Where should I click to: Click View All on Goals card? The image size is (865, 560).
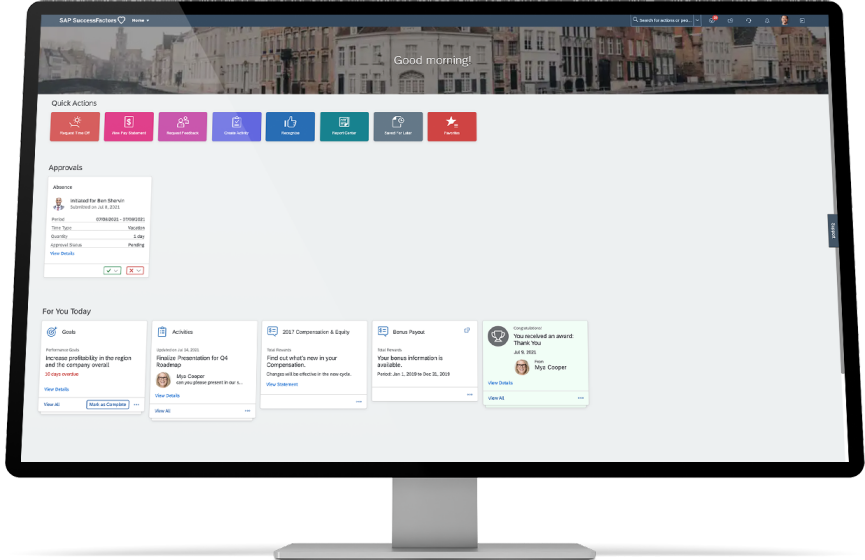pos(52,404)
